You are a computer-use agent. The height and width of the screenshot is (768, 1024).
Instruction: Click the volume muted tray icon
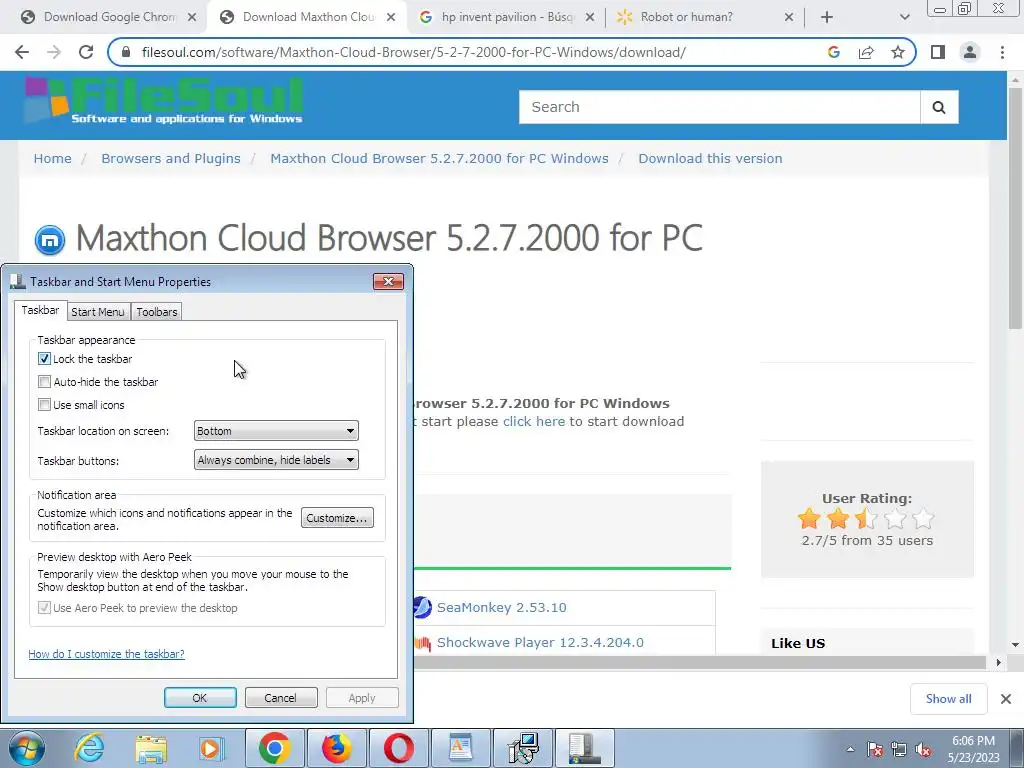(x=923, y=749)
